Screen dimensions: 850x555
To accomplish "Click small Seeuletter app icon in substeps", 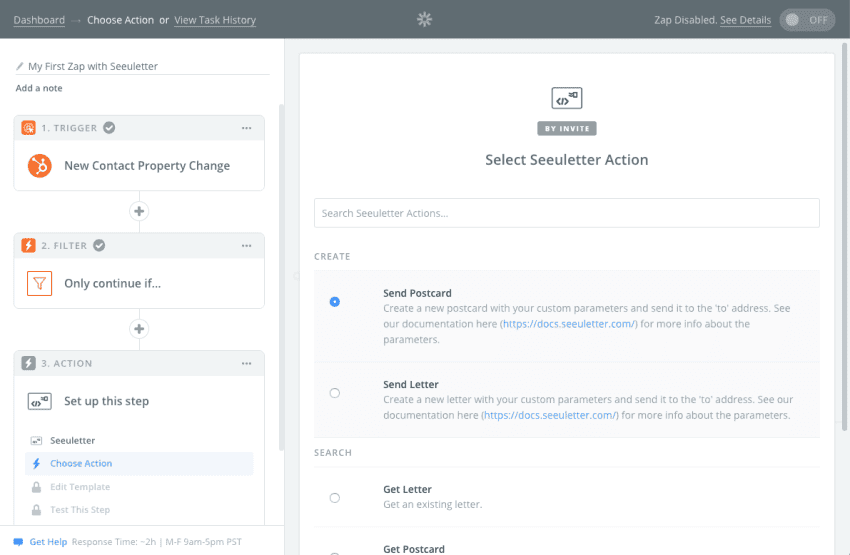I will (36, 441).
